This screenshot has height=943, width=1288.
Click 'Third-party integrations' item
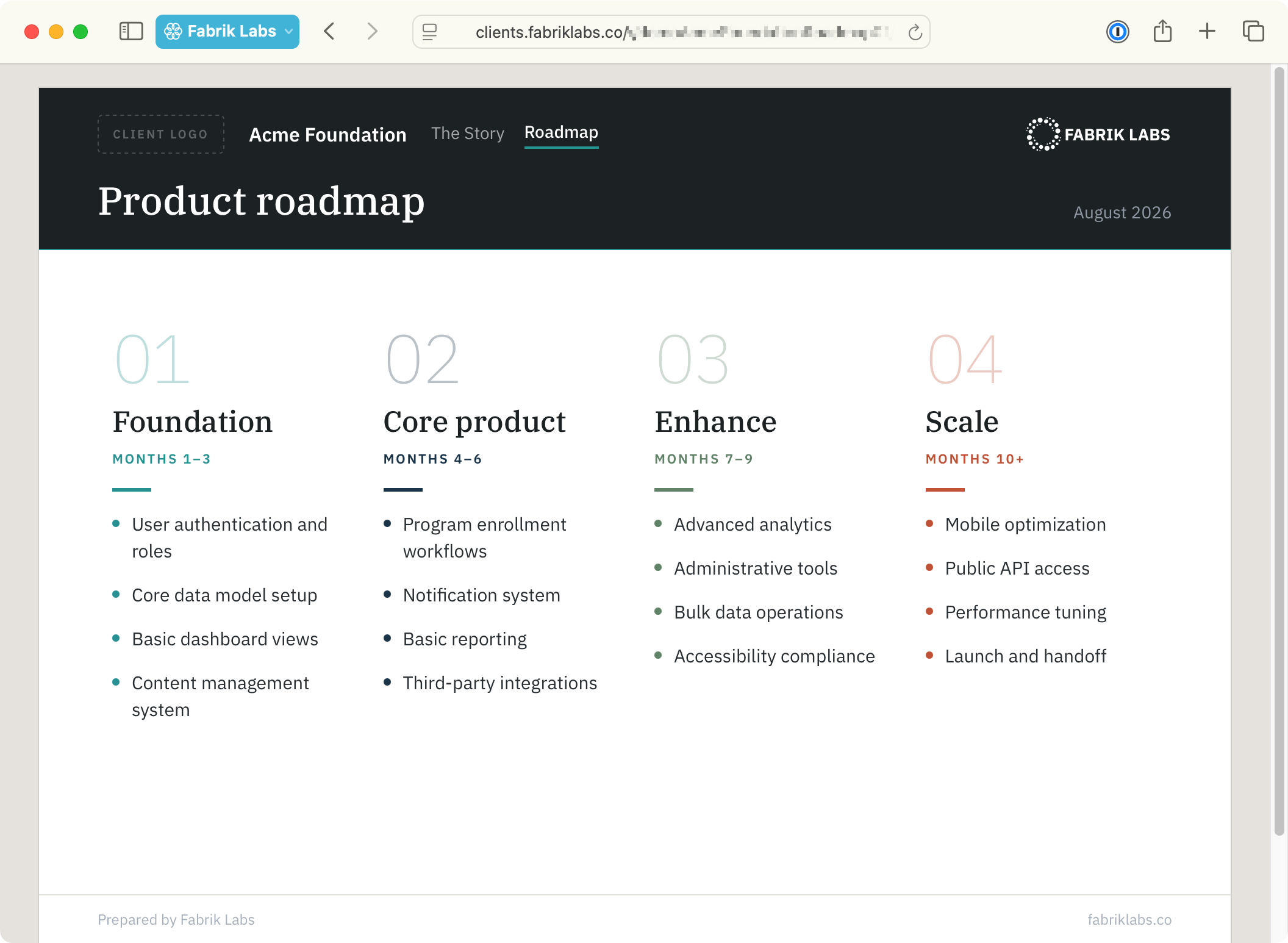coord(500,683)
